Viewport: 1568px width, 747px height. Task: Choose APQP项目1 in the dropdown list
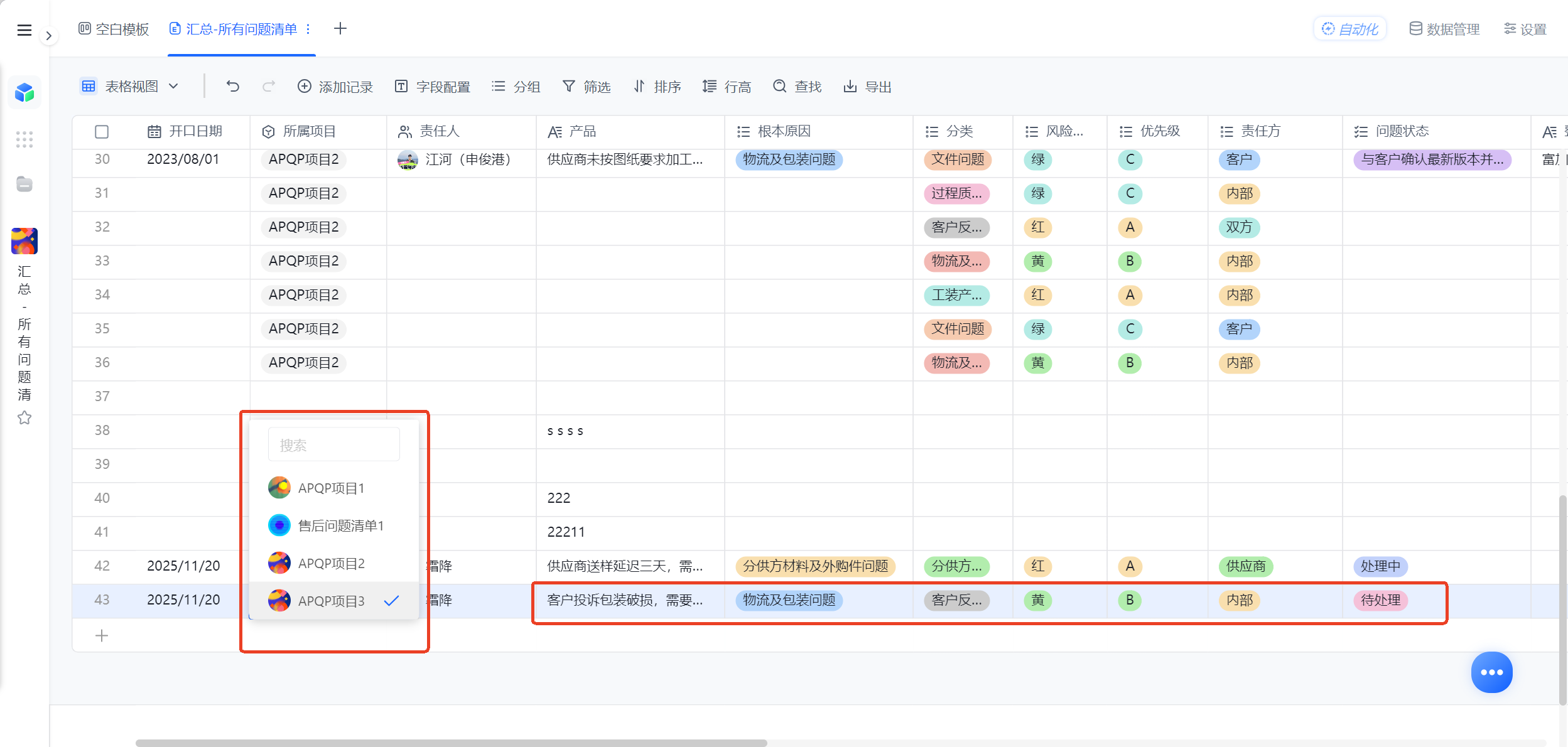(x=334, y=488)
